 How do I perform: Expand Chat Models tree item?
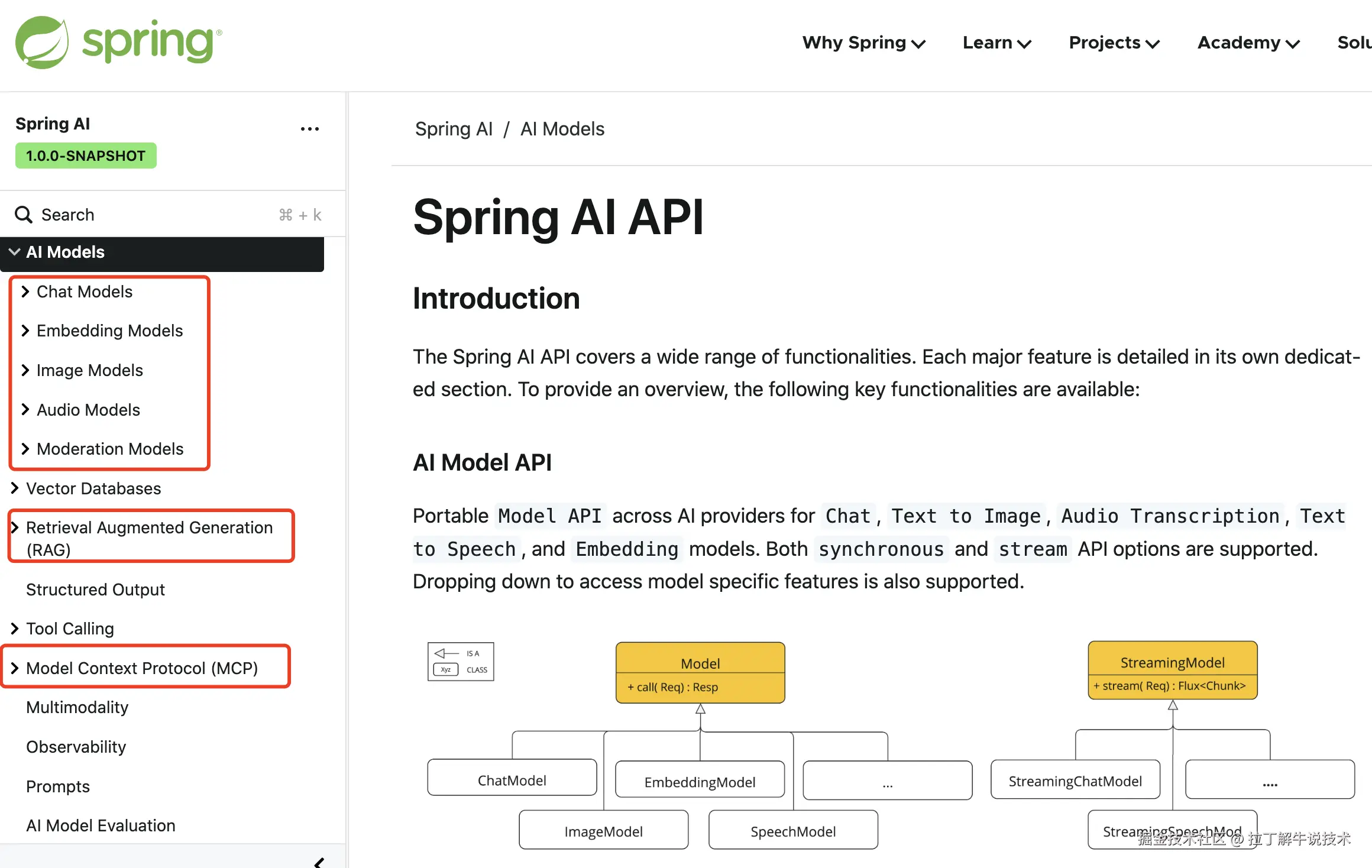[x=25, y=292]
